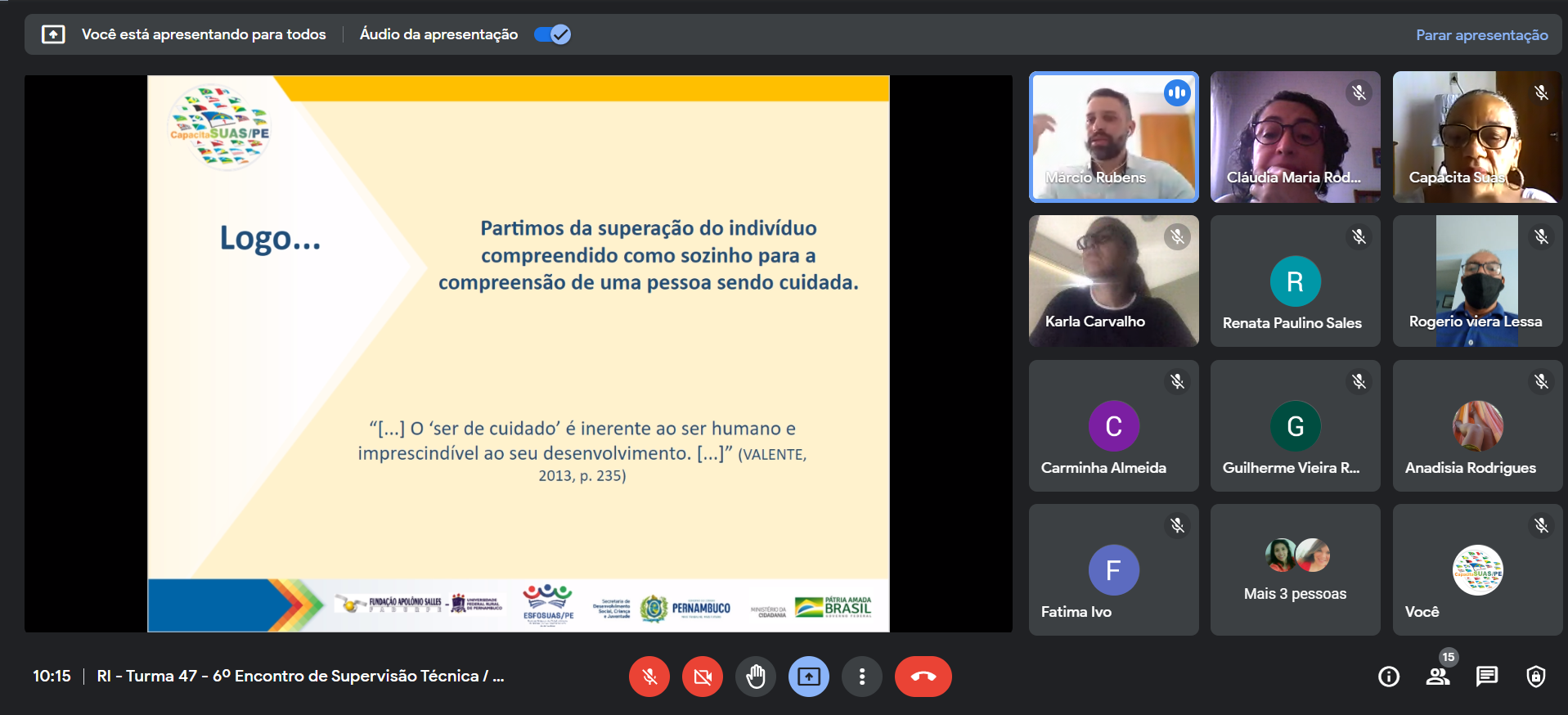Open host controls shield icon
Viewport: 1568px width, 715px height.
point(1535,677)
